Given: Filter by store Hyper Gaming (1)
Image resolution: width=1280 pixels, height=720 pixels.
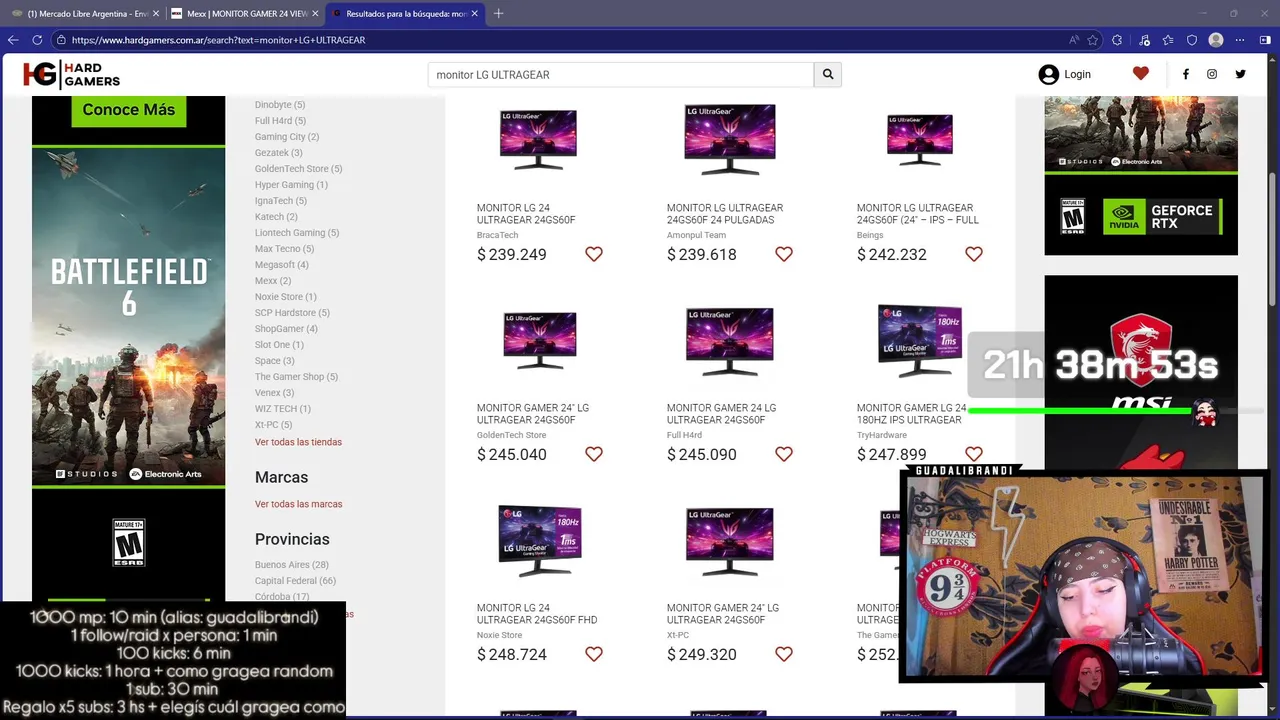Looking at the screenshot, I should click(291, 185).
